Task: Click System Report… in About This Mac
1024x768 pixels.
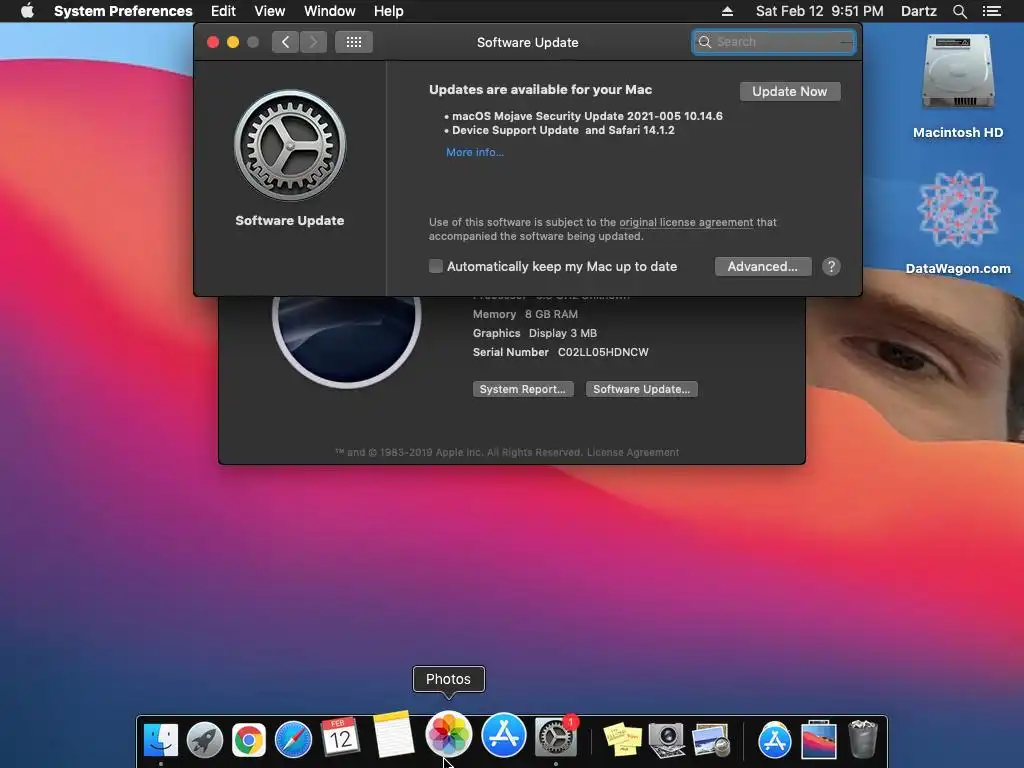Action: point(523,389)
